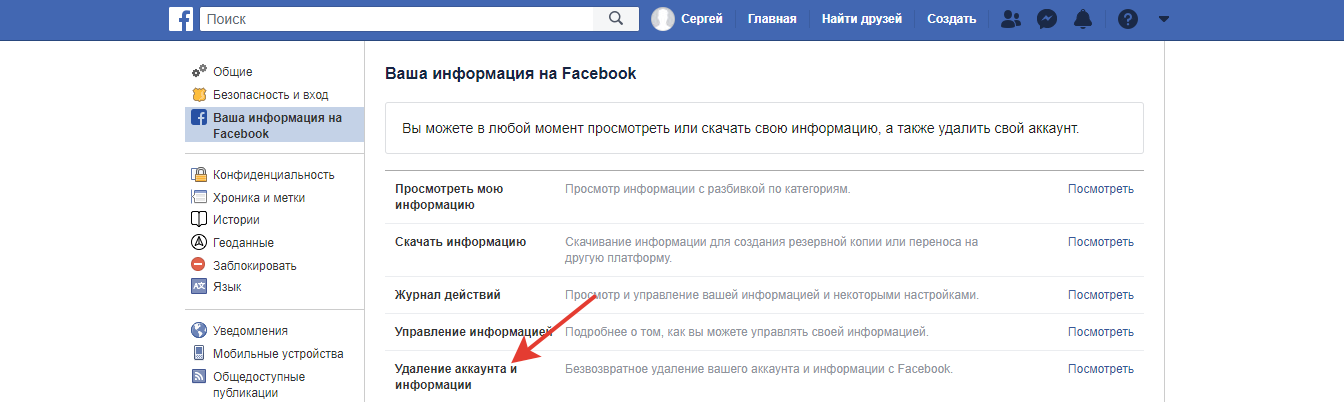1344x402 pixels.
Task: Click the Хроника и метки icon
Action: pos(198,198)
